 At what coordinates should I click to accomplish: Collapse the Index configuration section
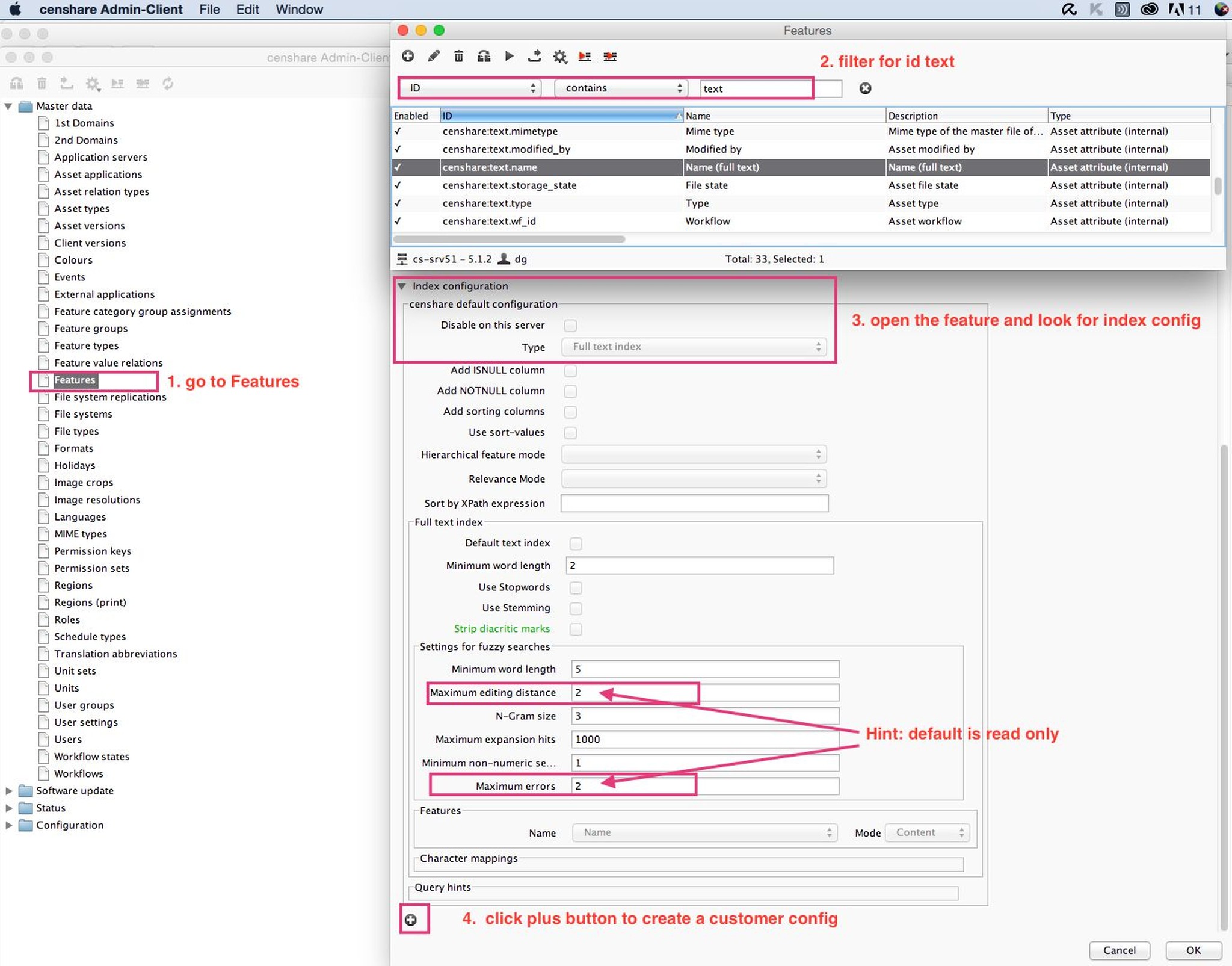pyautogui.click(x=402, y=286)
